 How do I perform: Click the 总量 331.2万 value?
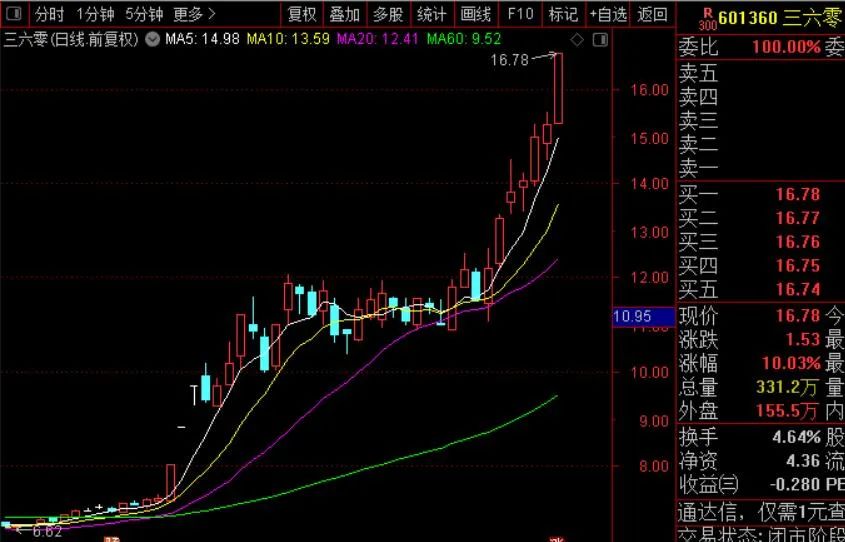[787, 387]
